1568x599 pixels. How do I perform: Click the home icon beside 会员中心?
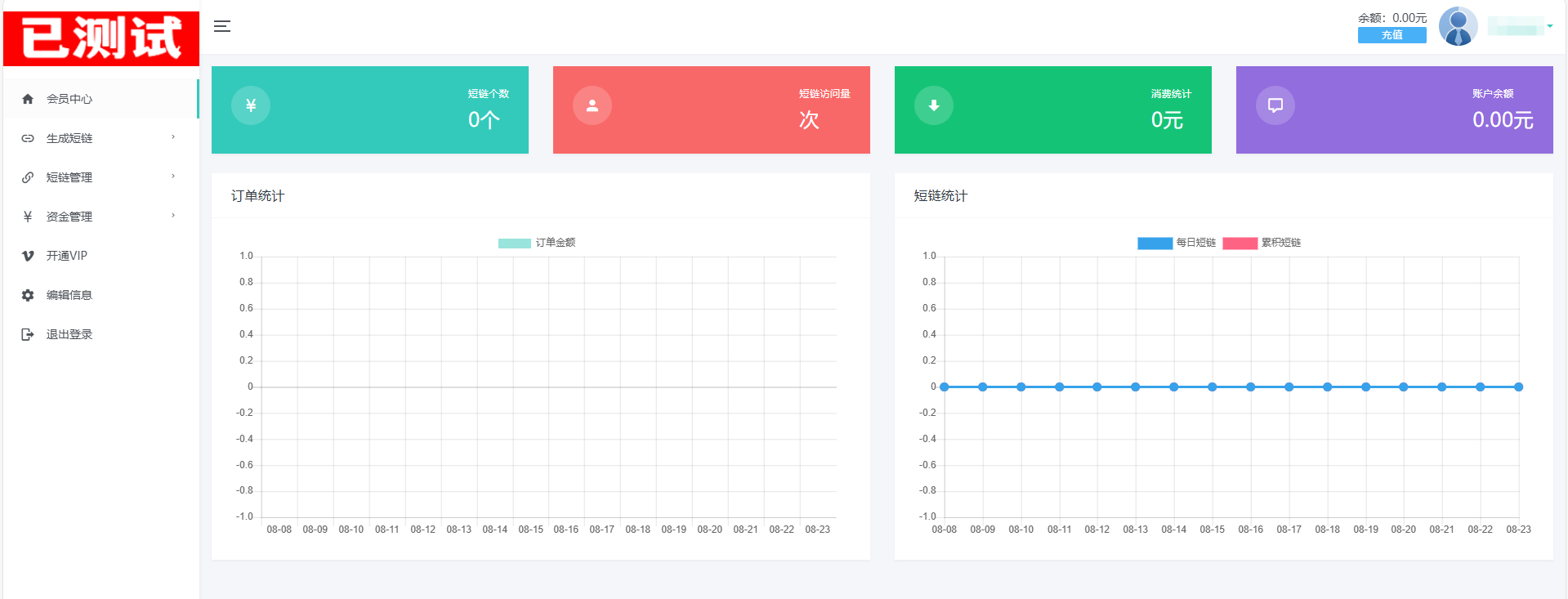point(28,99)
